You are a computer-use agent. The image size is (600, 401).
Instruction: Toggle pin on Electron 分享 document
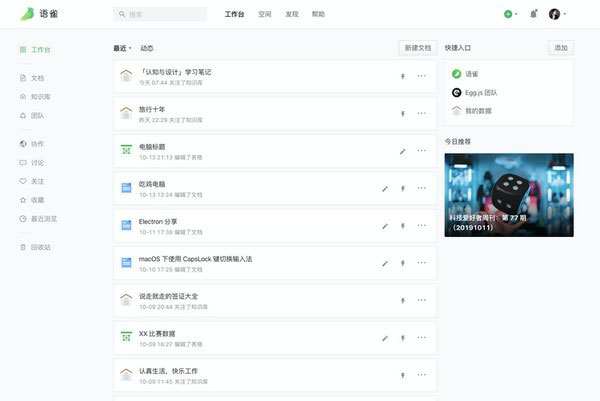pyautogui.click(x=402, y=226)
